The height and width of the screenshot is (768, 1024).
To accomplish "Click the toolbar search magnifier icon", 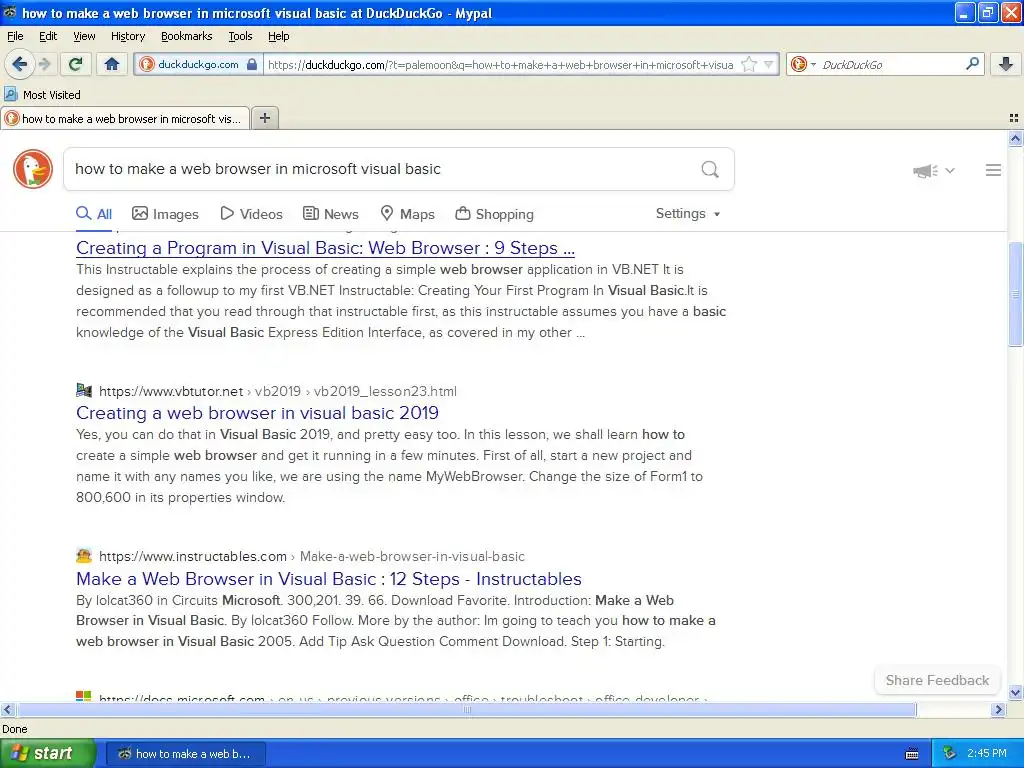I will pyautogui.click(x=972, y=64).
